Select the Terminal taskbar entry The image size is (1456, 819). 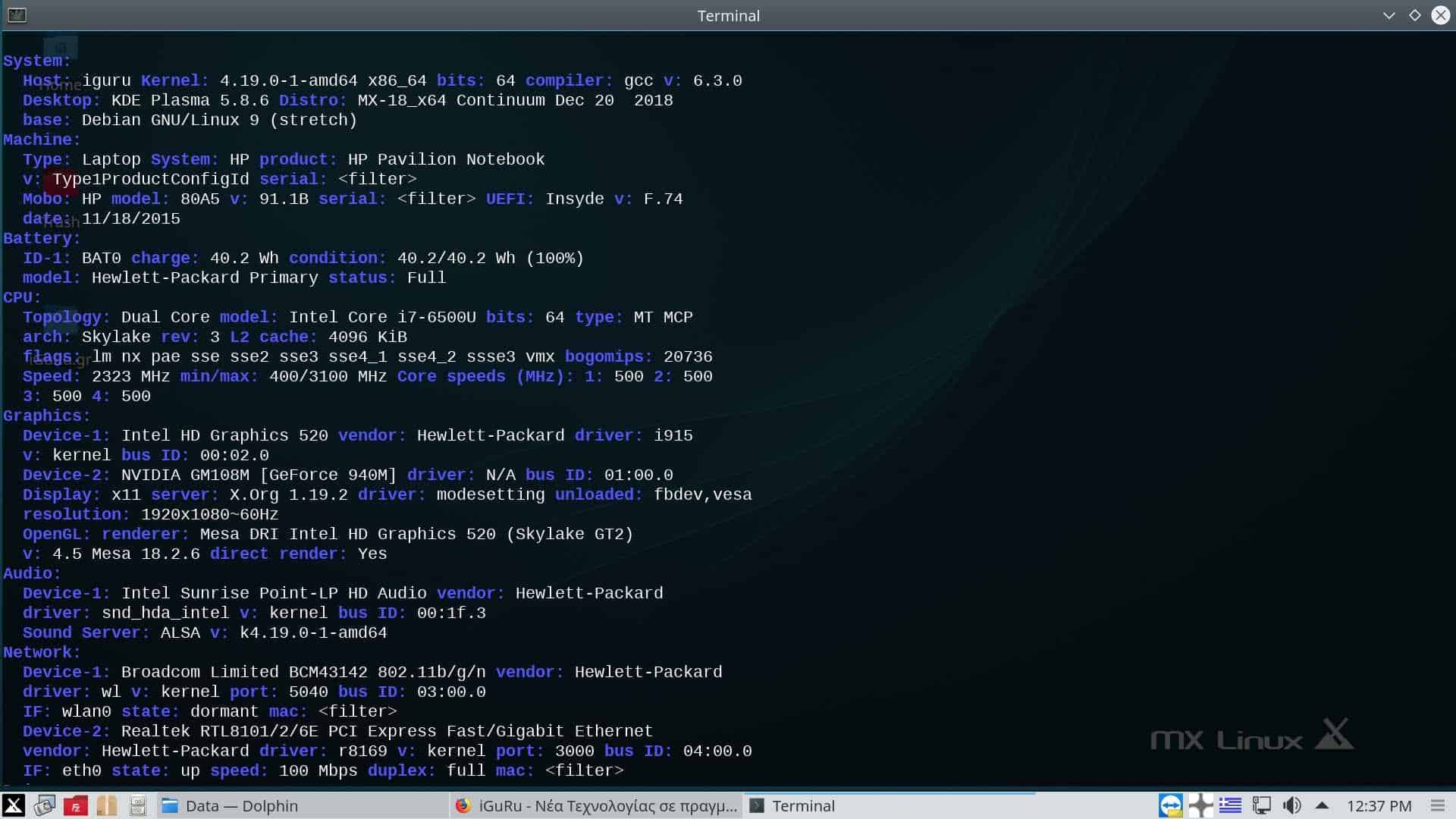tap(890, 805)
